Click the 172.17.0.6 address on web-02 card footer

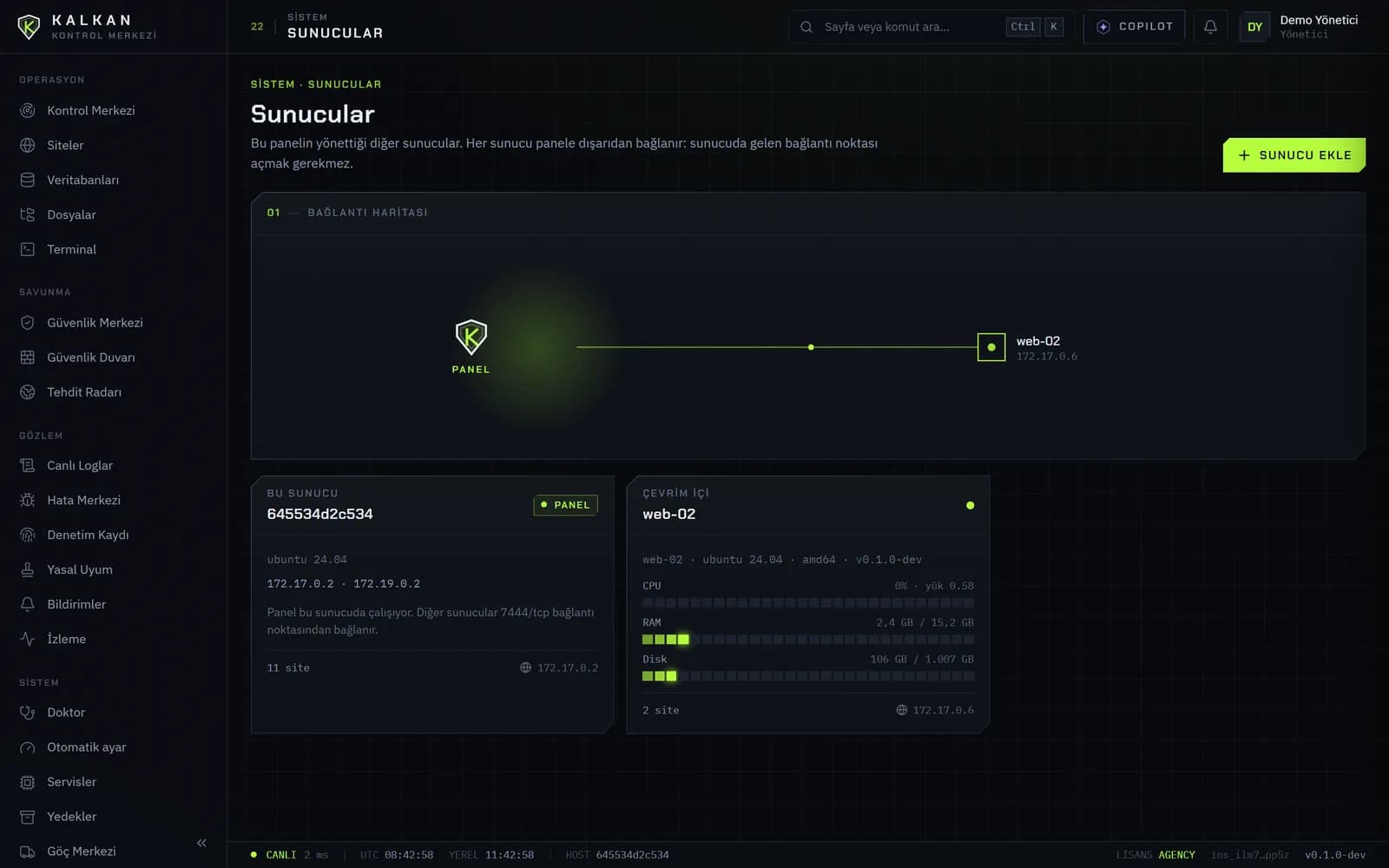(x=935, y=710)
